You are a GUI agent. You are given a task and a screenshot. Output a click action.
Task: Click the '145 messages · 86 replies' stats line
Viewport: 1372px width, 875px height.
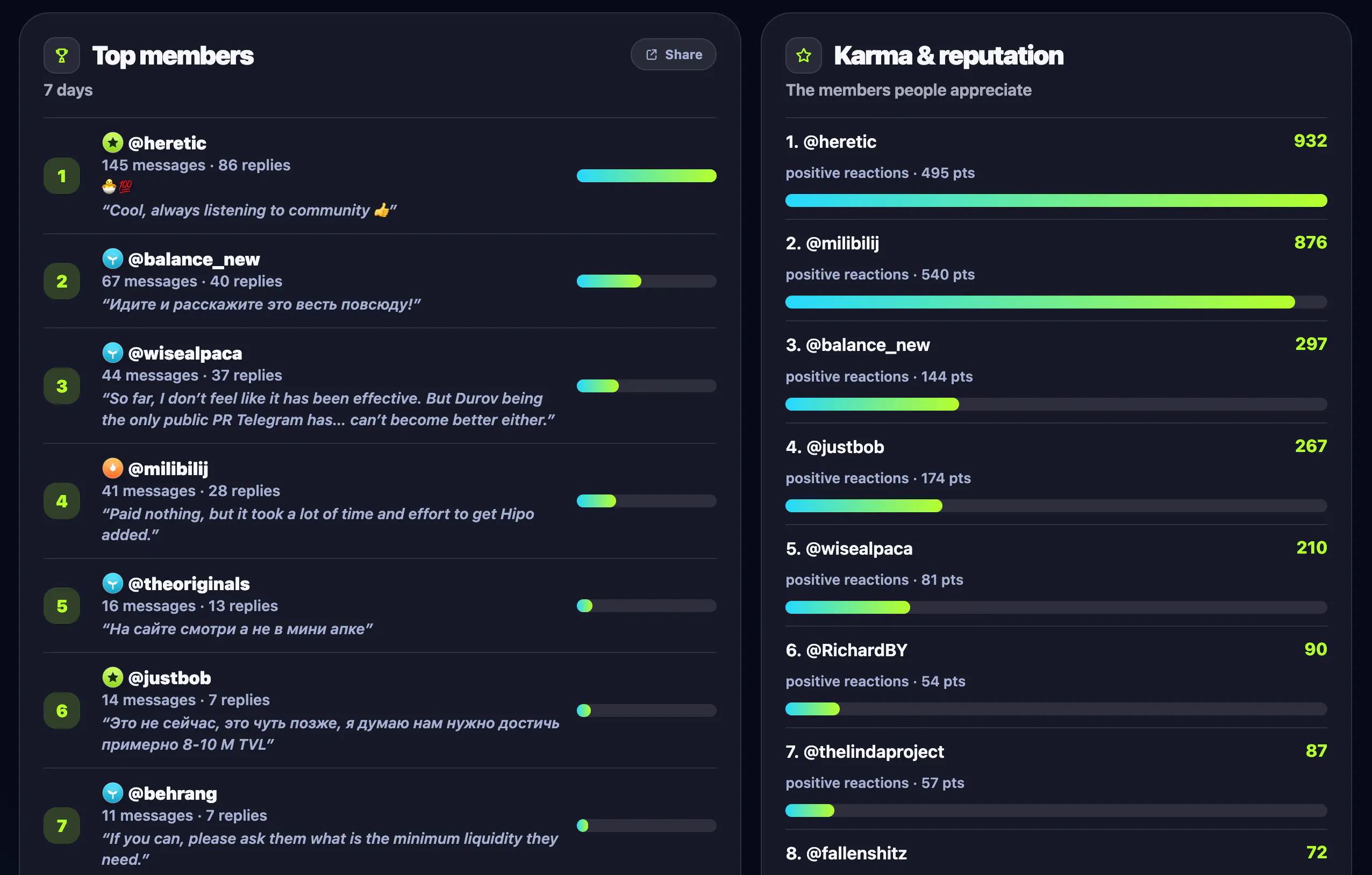(196, 165)
